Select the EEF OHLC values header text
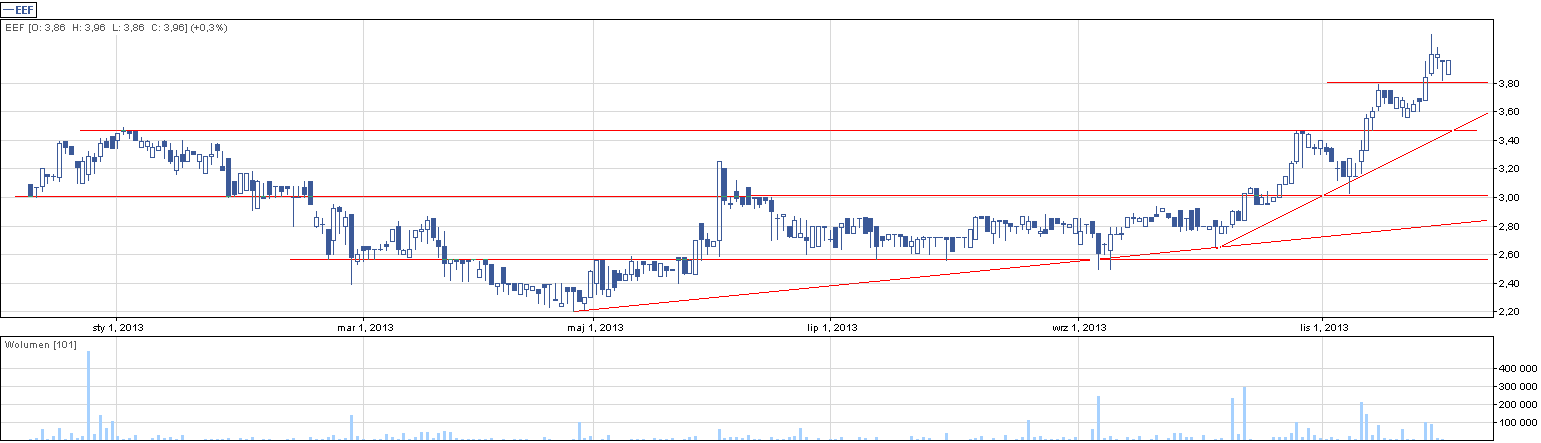 click(117, 28)
